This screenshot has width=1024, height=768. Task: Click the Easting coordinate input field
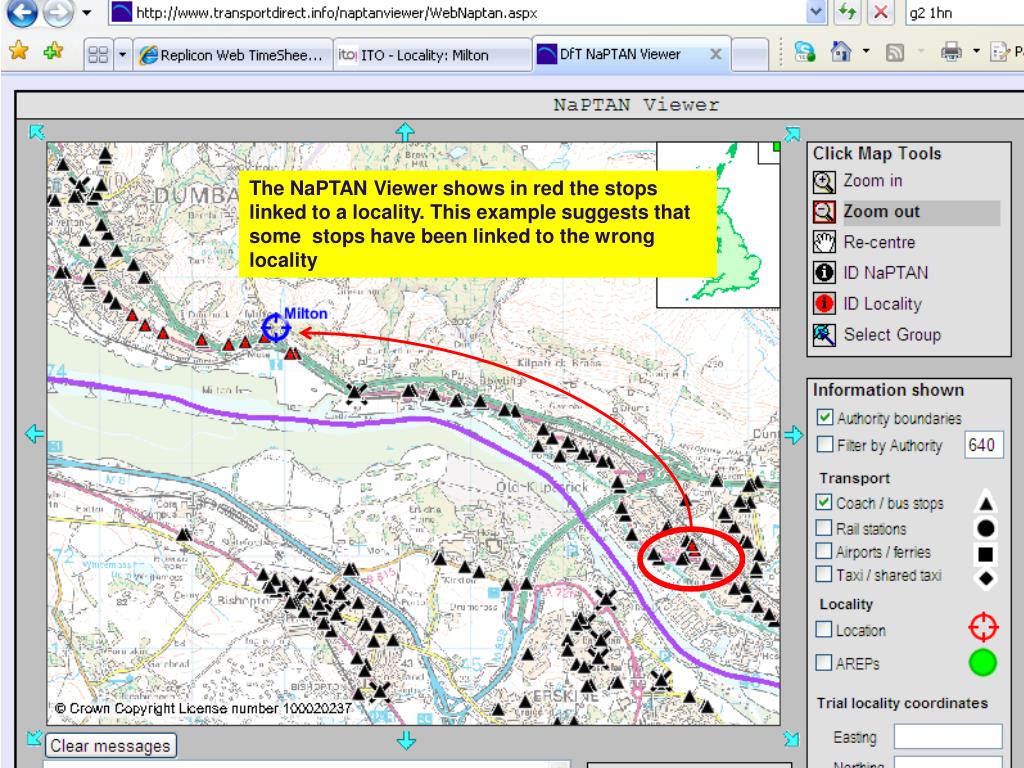click(x=948, y=736)
